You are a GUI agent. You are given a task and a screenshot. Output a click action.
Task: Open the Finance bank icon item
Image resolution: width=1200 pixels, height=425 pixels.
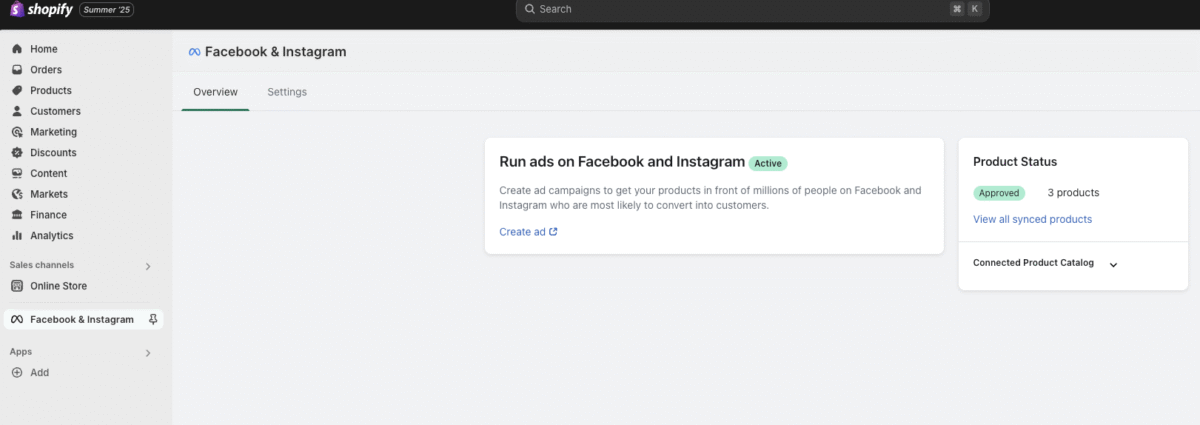pyautogui.click(x=17, y=215)
